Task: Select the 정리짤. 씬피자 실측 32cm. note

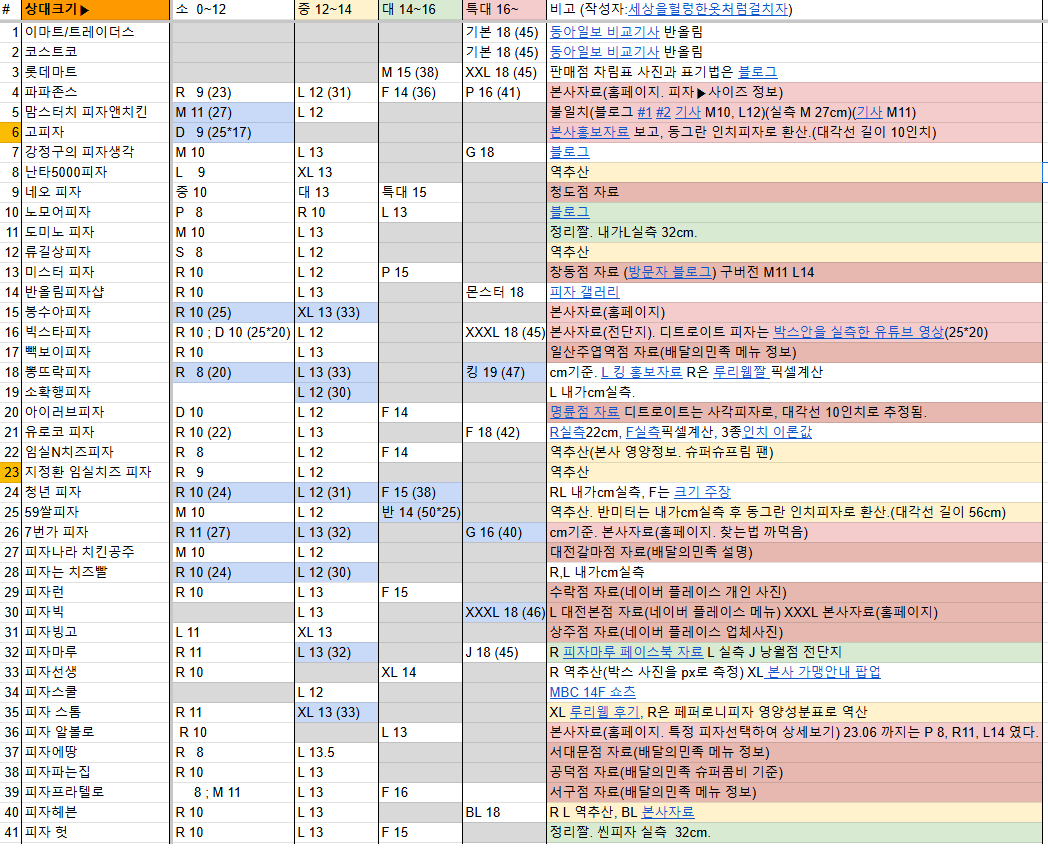Action: tap(795, 832)
